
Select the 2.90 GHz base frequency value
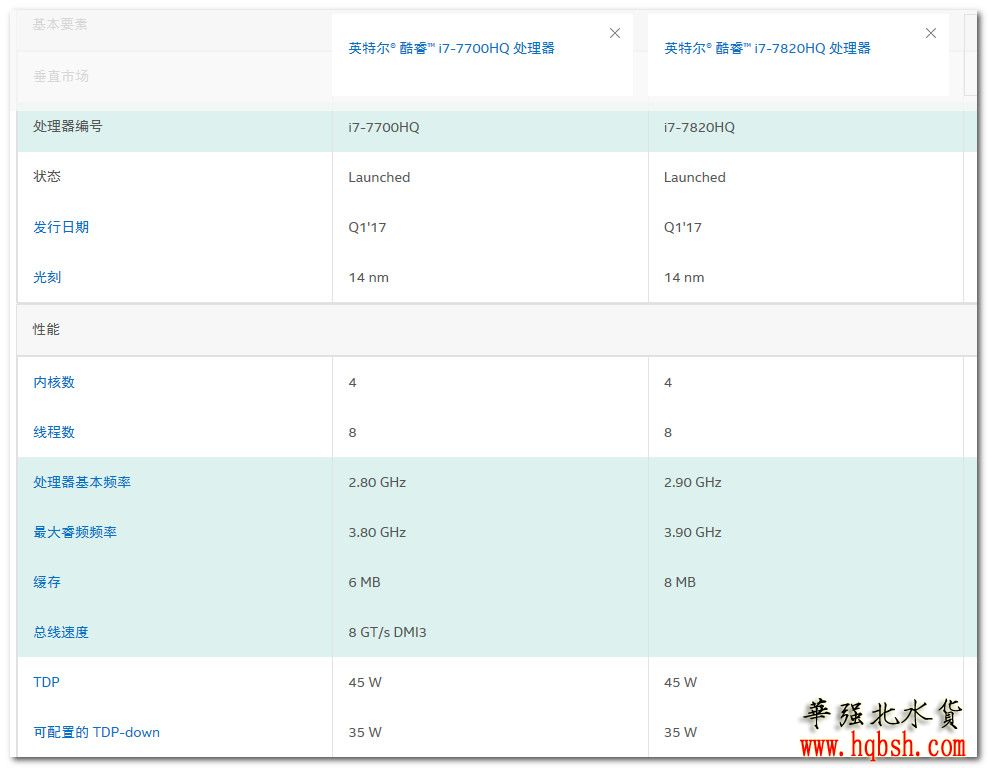tap(692, 483)
